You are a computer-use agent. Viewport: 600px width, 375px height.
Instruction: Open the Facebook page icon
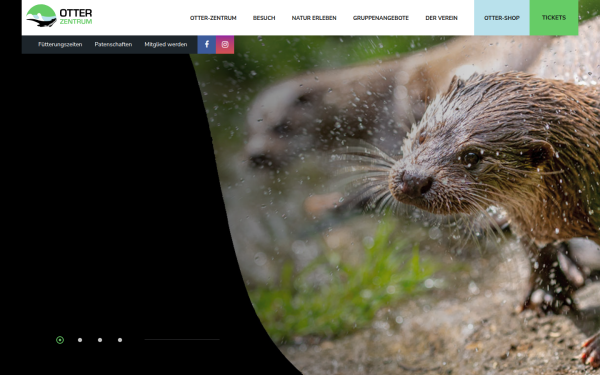click(x=207, y=44)
